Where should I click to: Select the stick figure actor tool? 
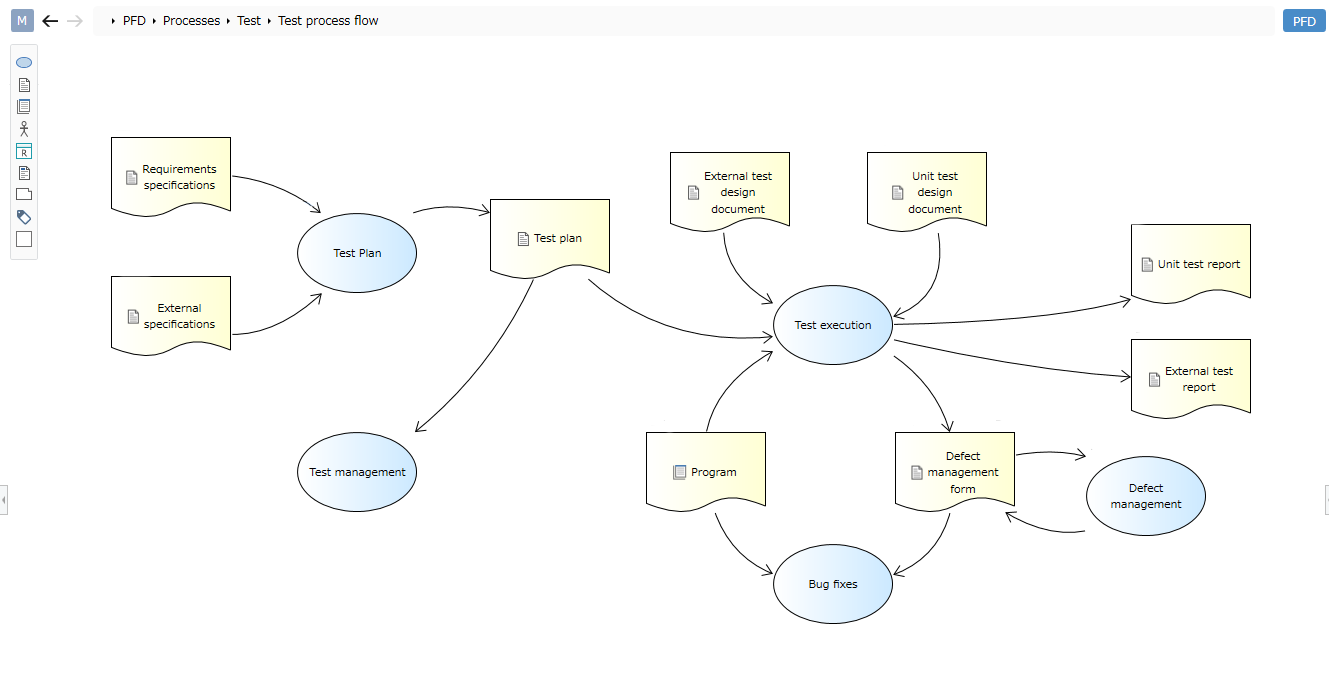[24, 129]
